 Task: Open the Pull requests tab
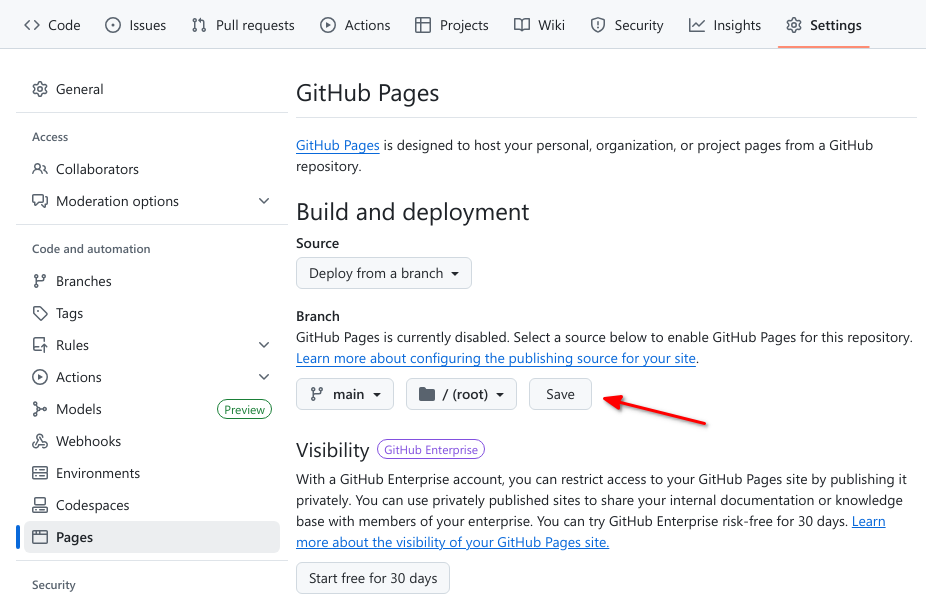click(243, 25)
